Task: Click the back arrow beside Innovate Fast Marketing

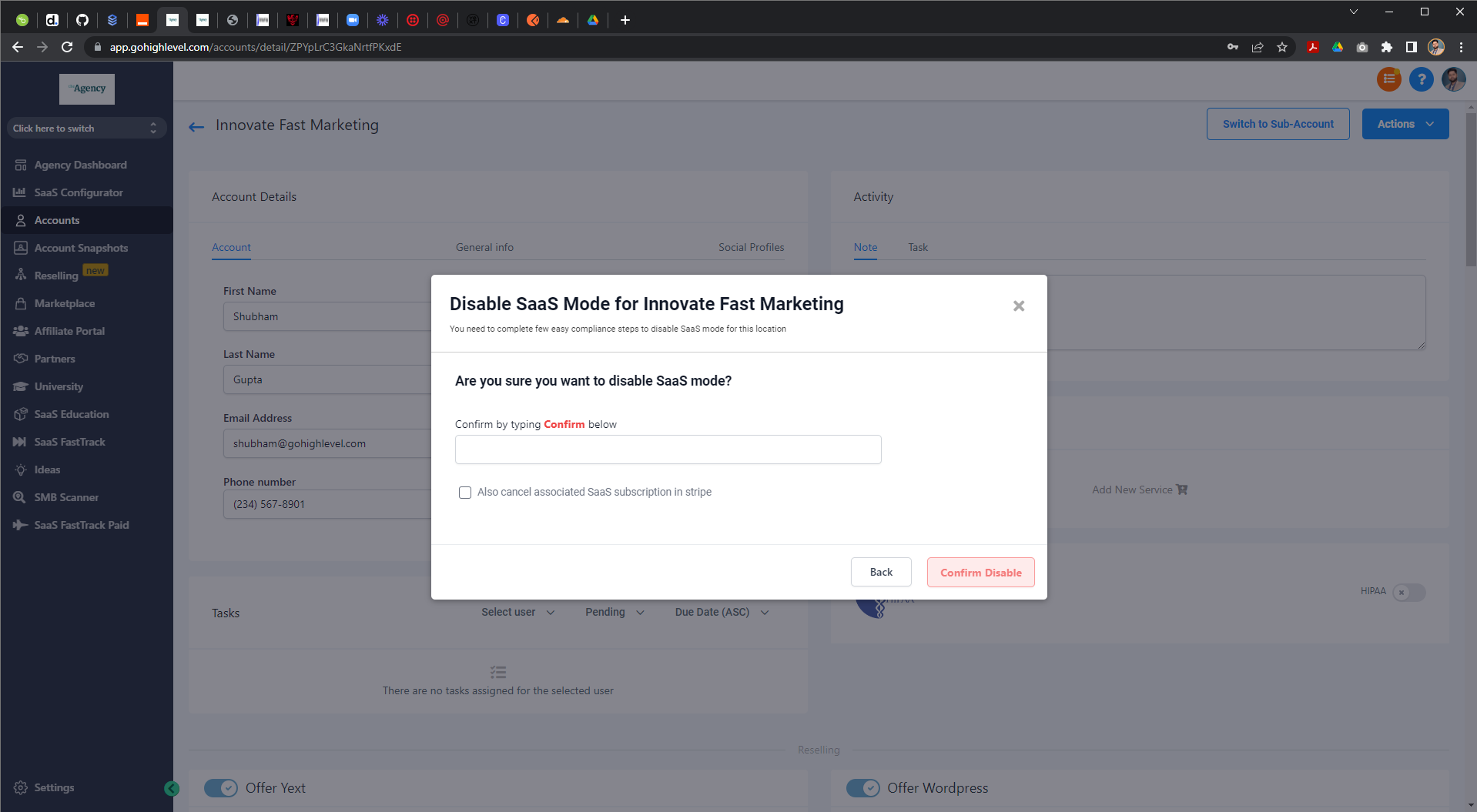Action: (196, 126)
